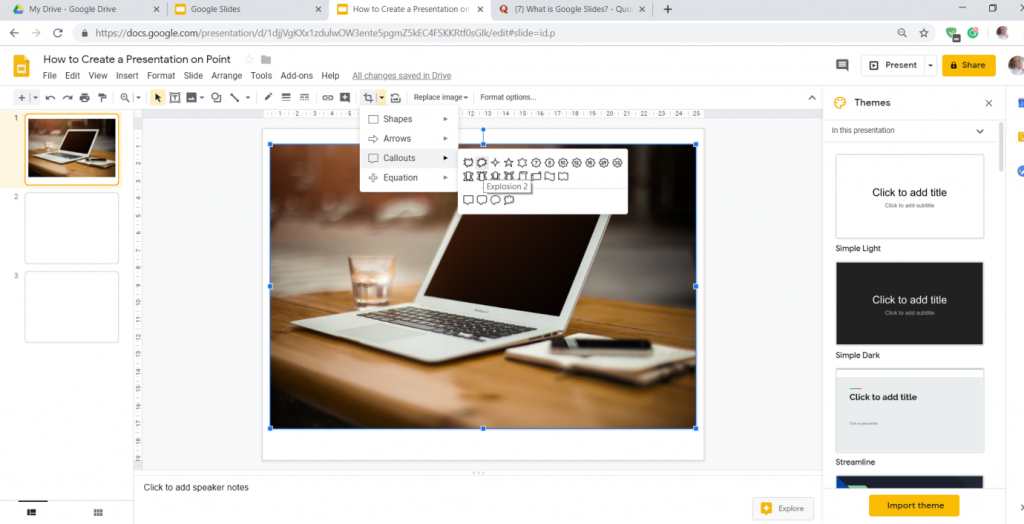Close the Themes panel

(x=989, y=103)
